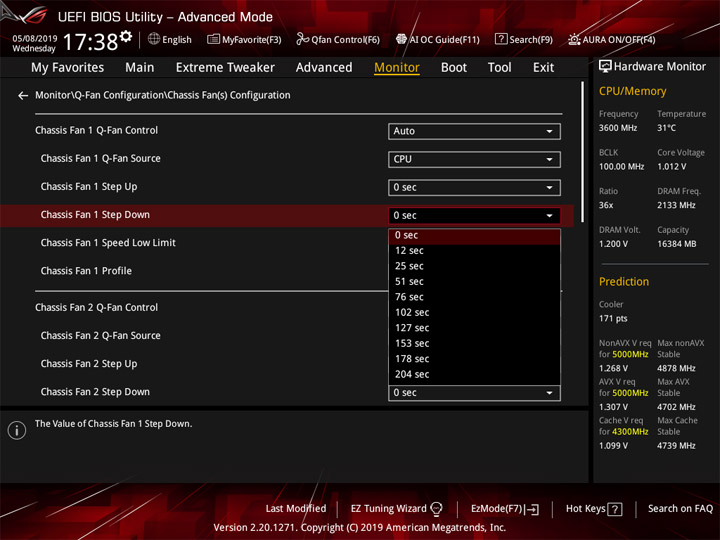Expand Chassis Fan 2 Step Down dropdown
Image resolution: width=720 pixels, height=540 pixels.
(474, 393)
